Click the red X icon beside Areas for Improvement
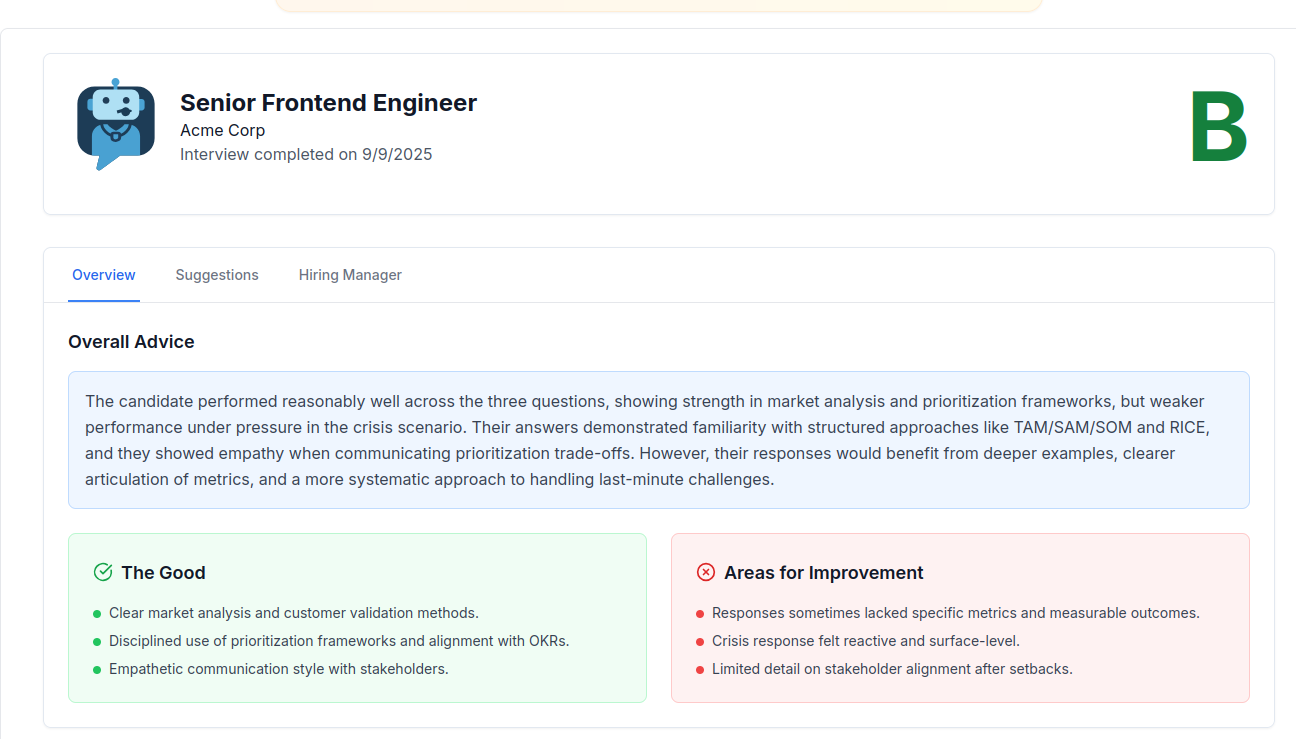The image size is (1296, 739). [706, 571]
